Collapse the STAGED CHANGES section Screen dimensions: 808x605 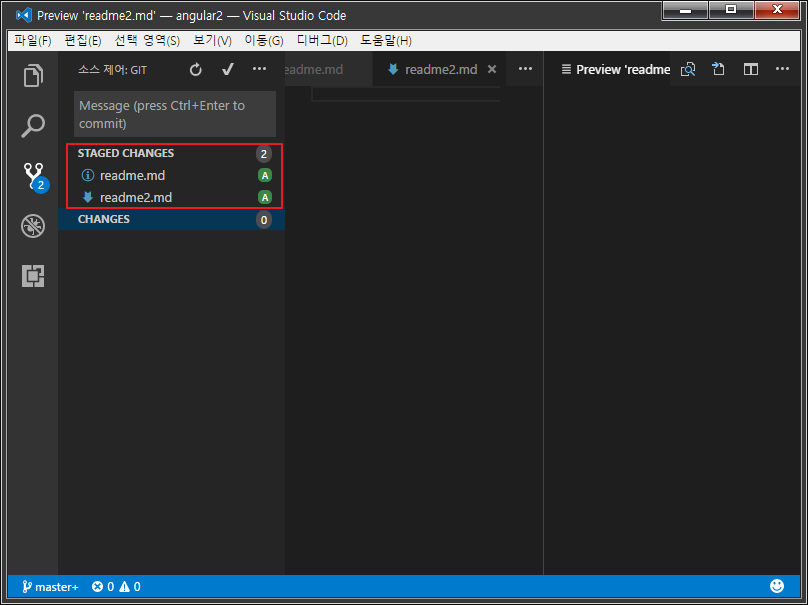point(126,153)
